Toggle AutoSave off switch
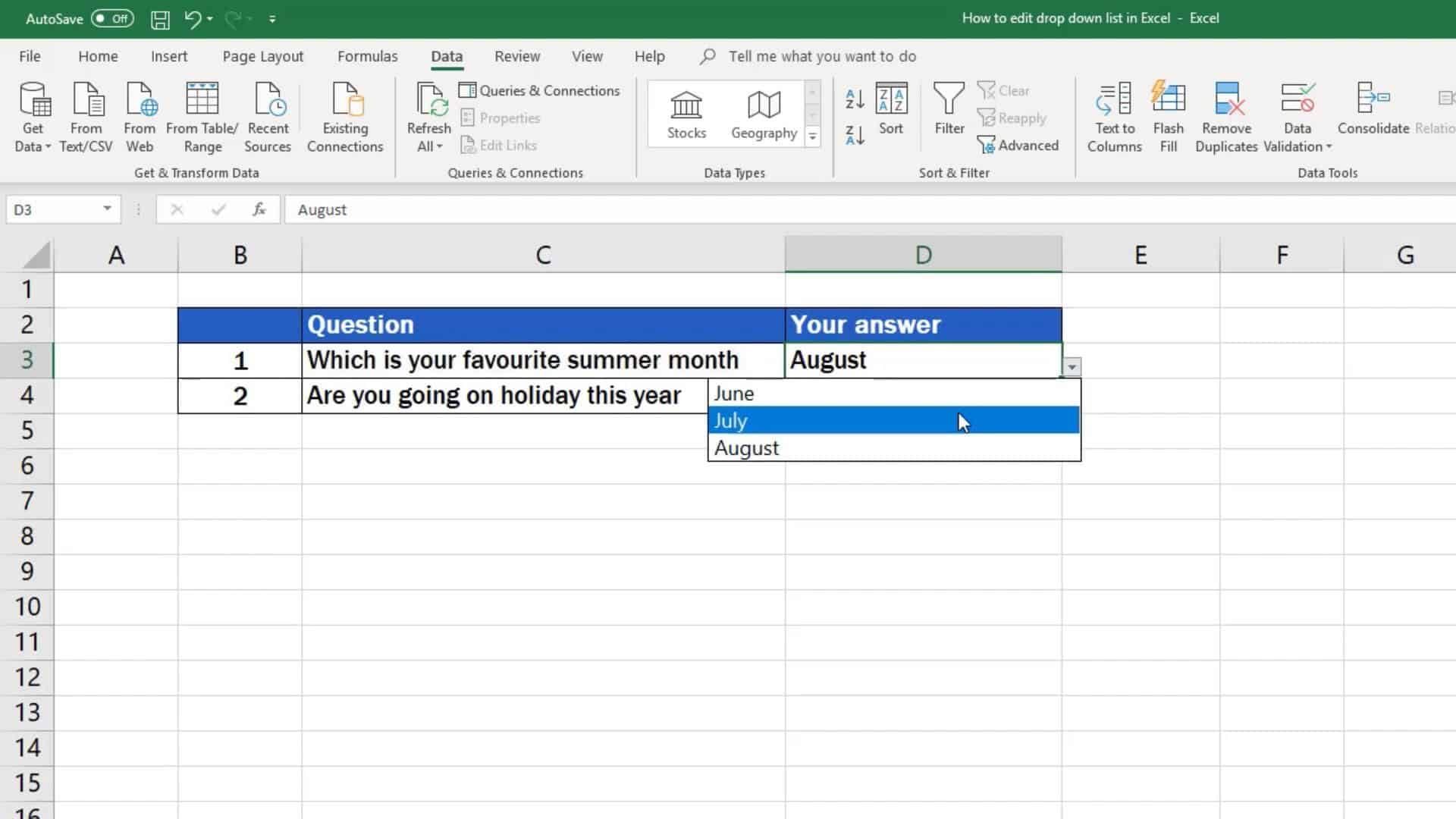Viewport: 1456px width, 819px height. click(x=111, y=18)
